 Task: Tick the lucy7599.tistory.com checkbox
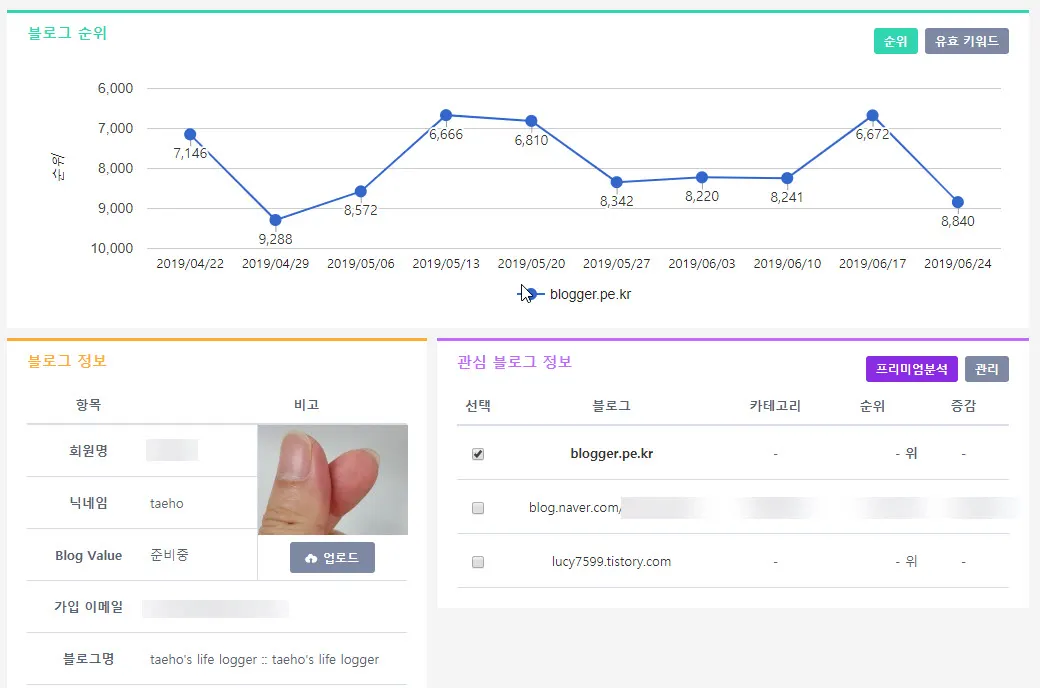coord(478,562)
